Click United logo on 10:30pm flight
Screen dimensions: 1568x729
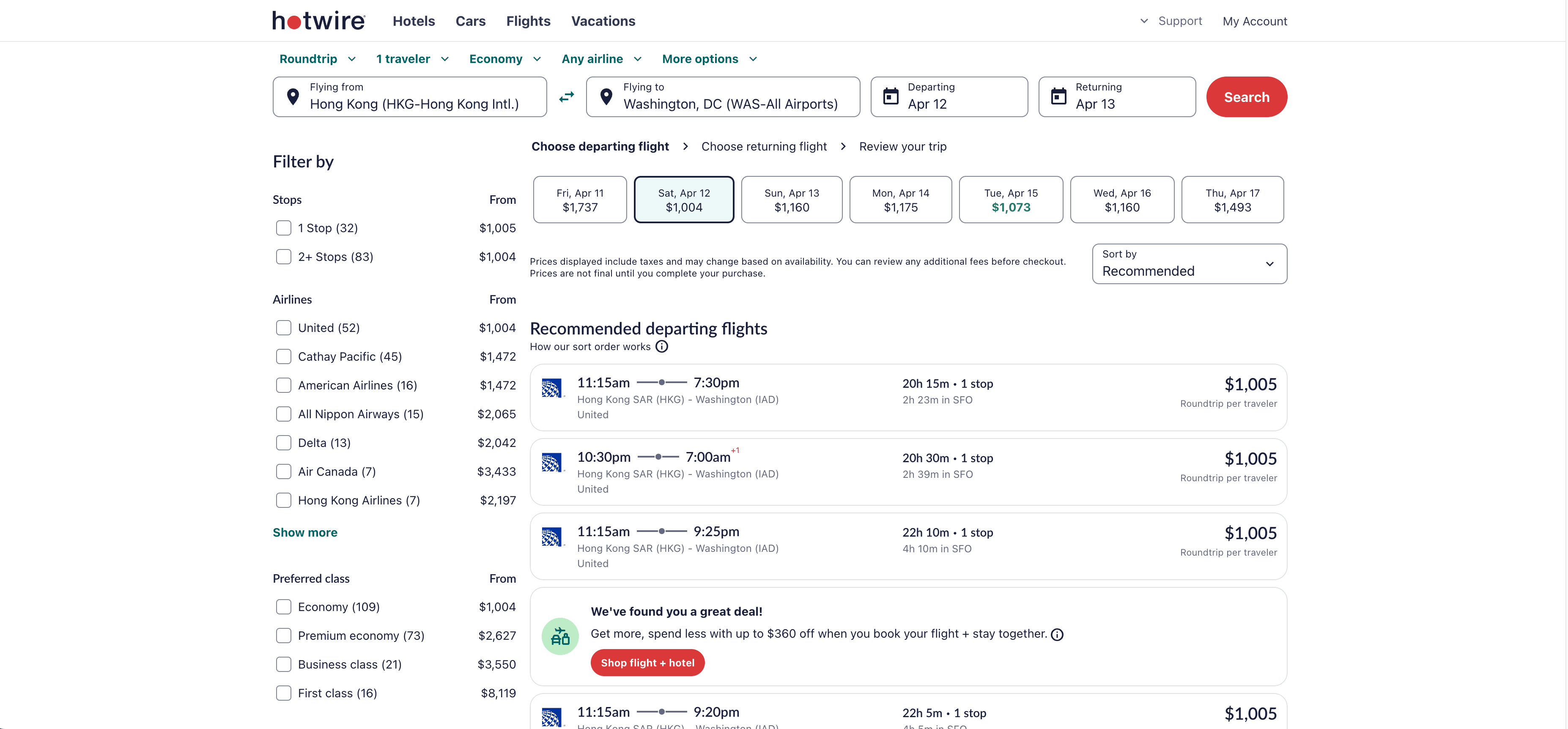pyautogui.click(x=551, y=463)
